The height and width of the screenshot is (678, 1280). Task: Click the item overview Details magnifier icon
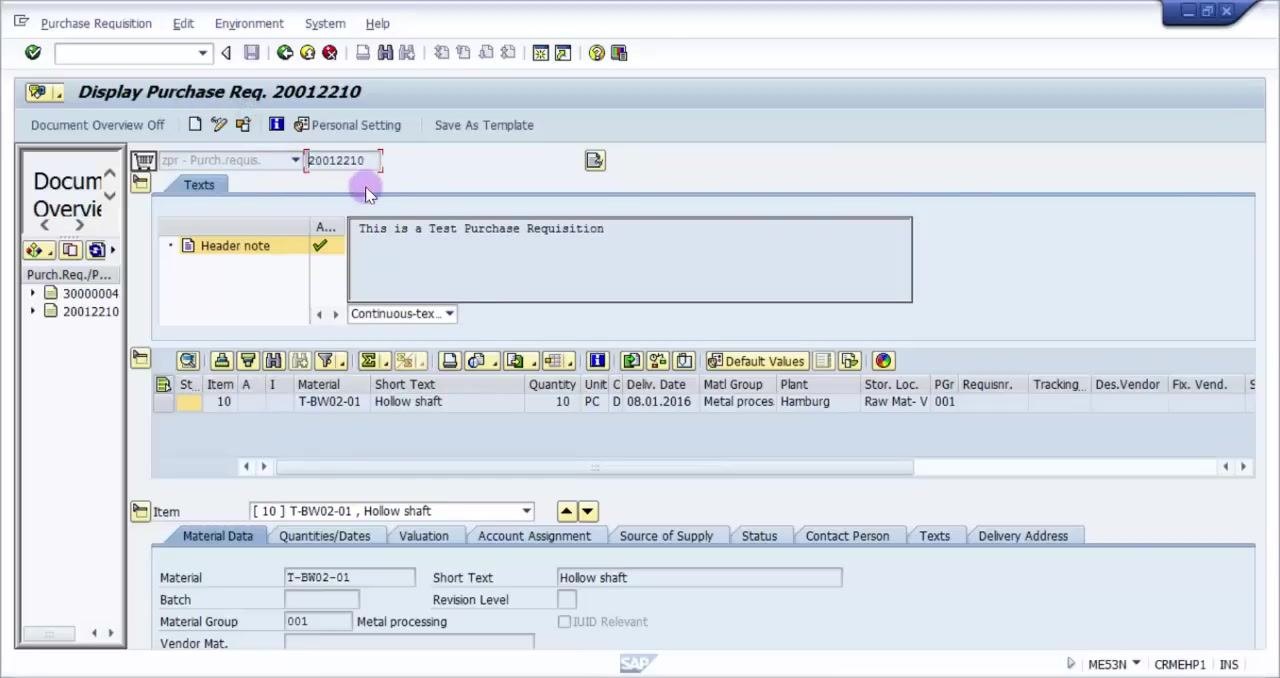pos(188,361)
